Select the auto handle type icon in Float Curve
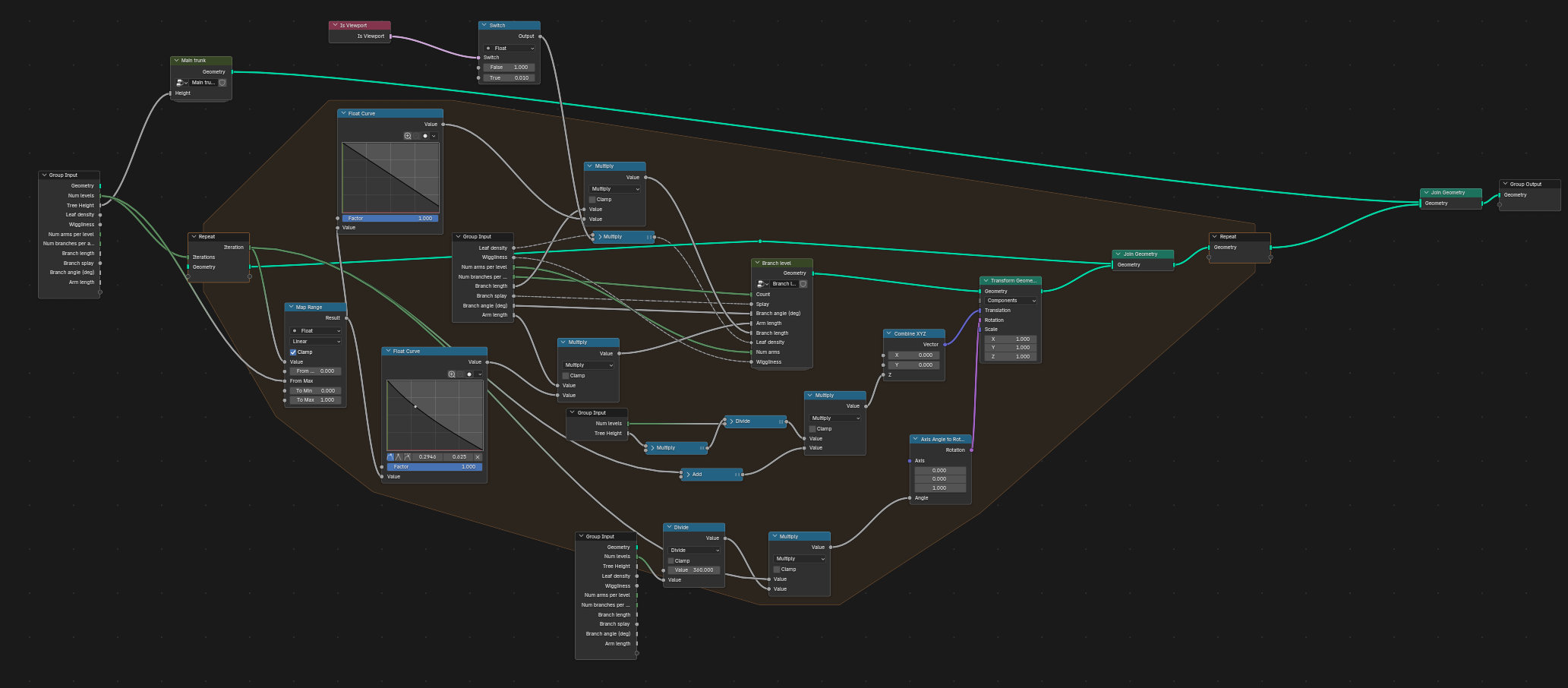 tap(390, 457)
